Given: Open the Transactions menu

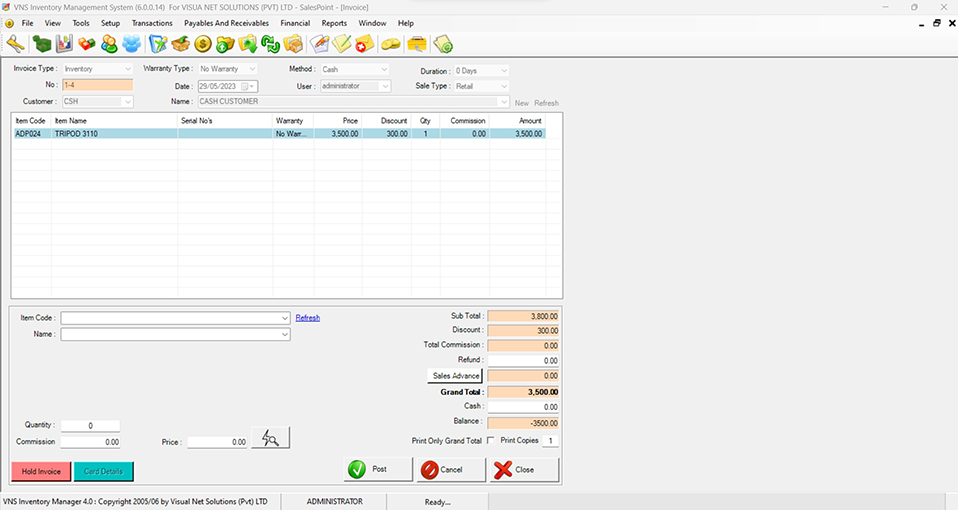Looking at the screenshot, I should click(152, 23).
